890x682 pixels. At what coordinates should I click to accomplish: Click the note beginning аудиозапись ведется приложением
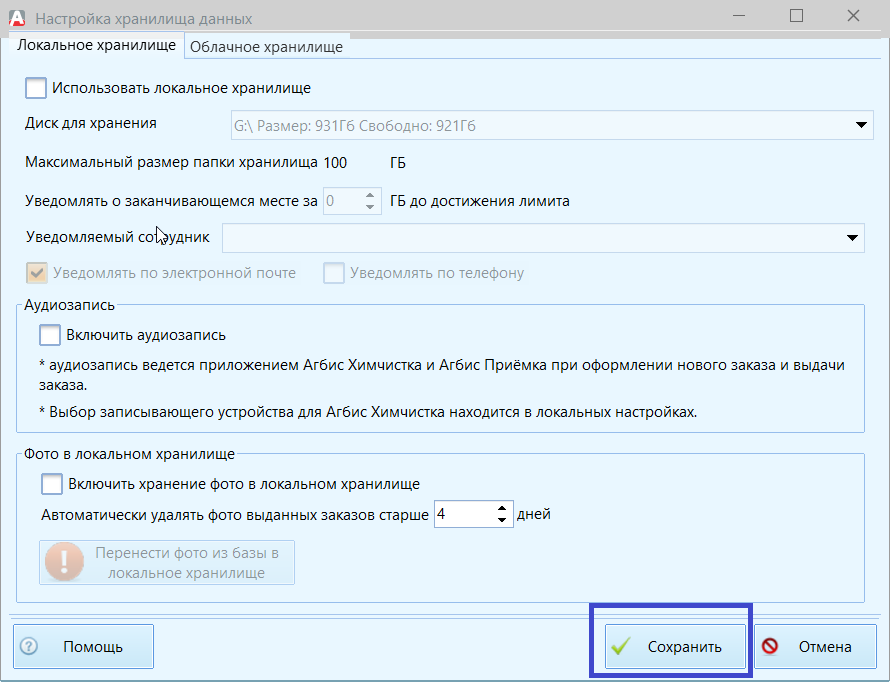pyautogui.click(x=442, y=374)
